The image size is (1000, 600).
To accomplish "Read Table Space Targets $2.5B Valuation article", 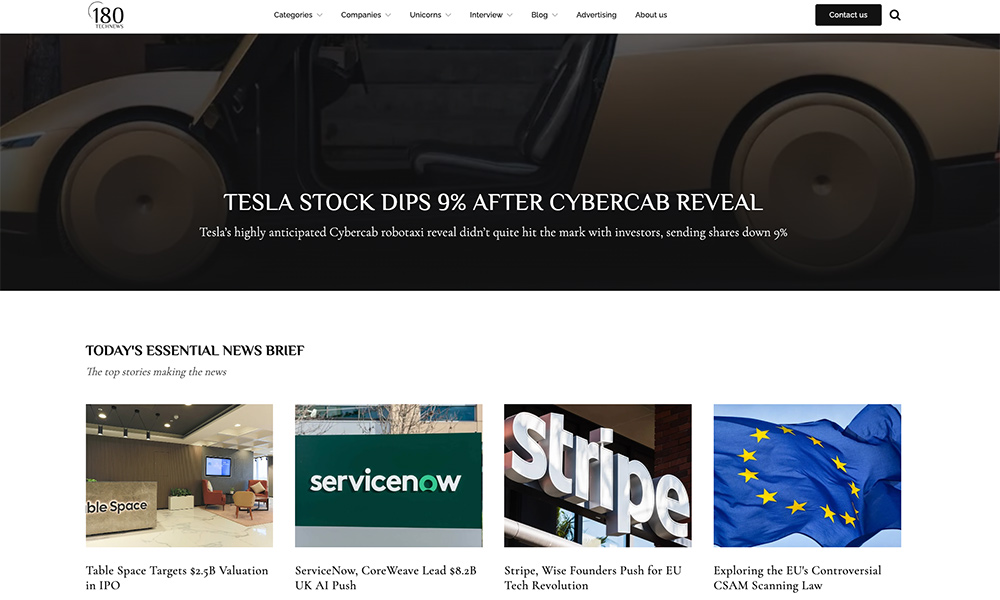I will (x=177, y=578).
